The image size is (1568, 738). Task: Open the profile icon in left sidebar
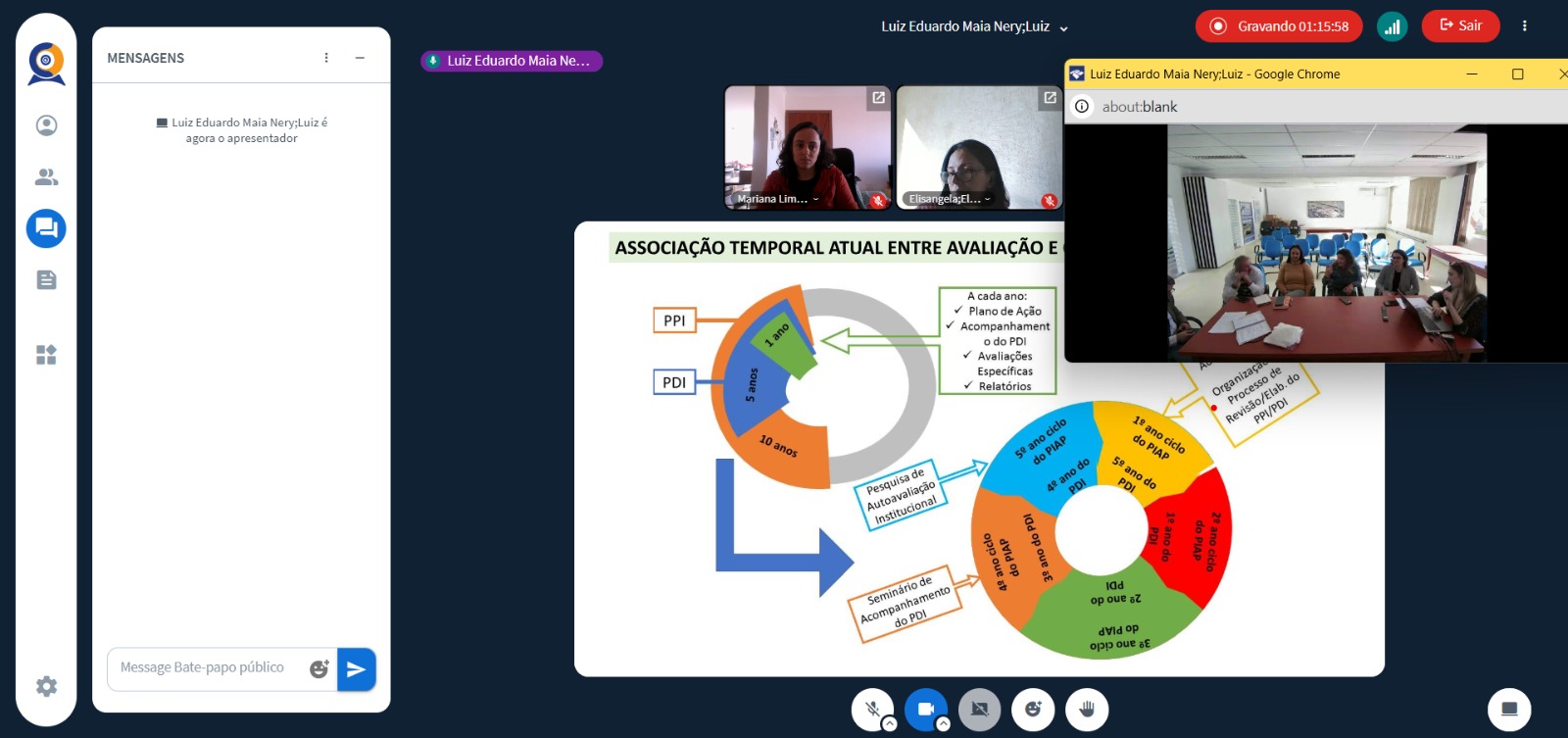click(46, 125)
